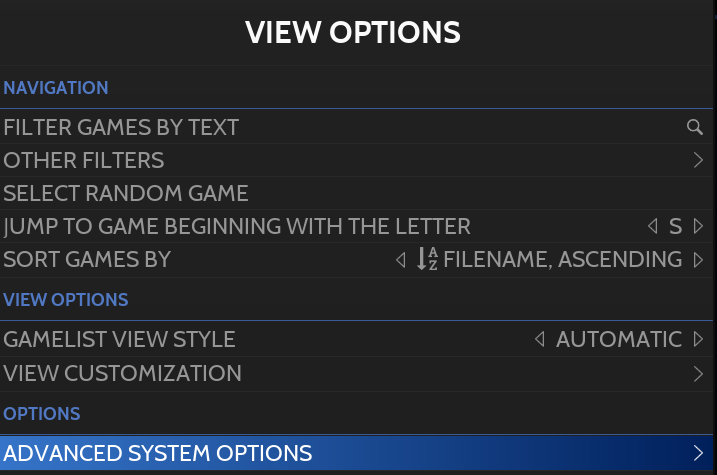Image resolution: width=717 pixels, height=475 pixels.
Task: Click right arrow after Automatic view style
Action: [698, 340]
